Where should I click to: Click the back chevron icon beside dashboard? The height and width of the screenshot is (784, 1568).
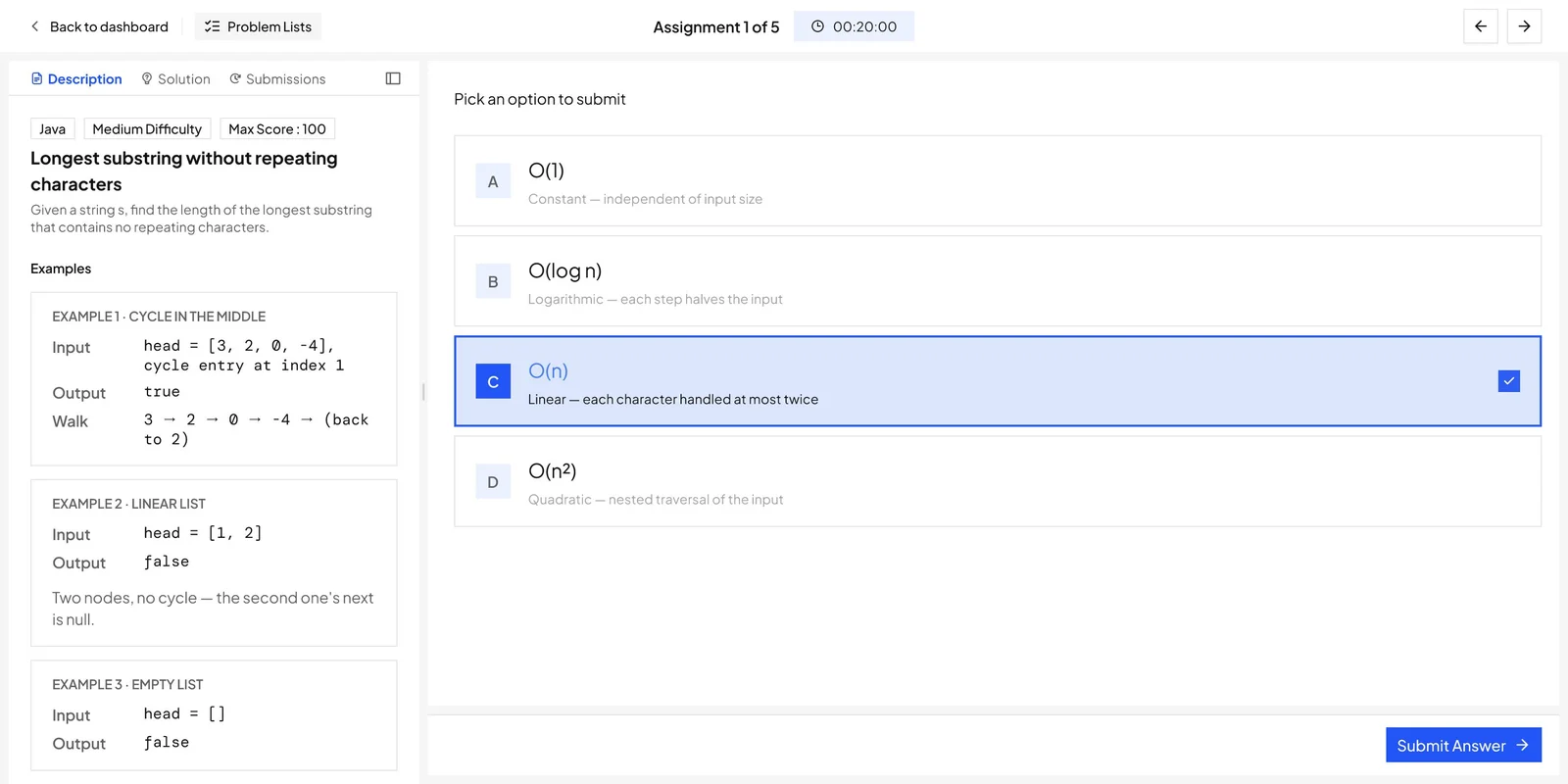[x=35, y=26]
